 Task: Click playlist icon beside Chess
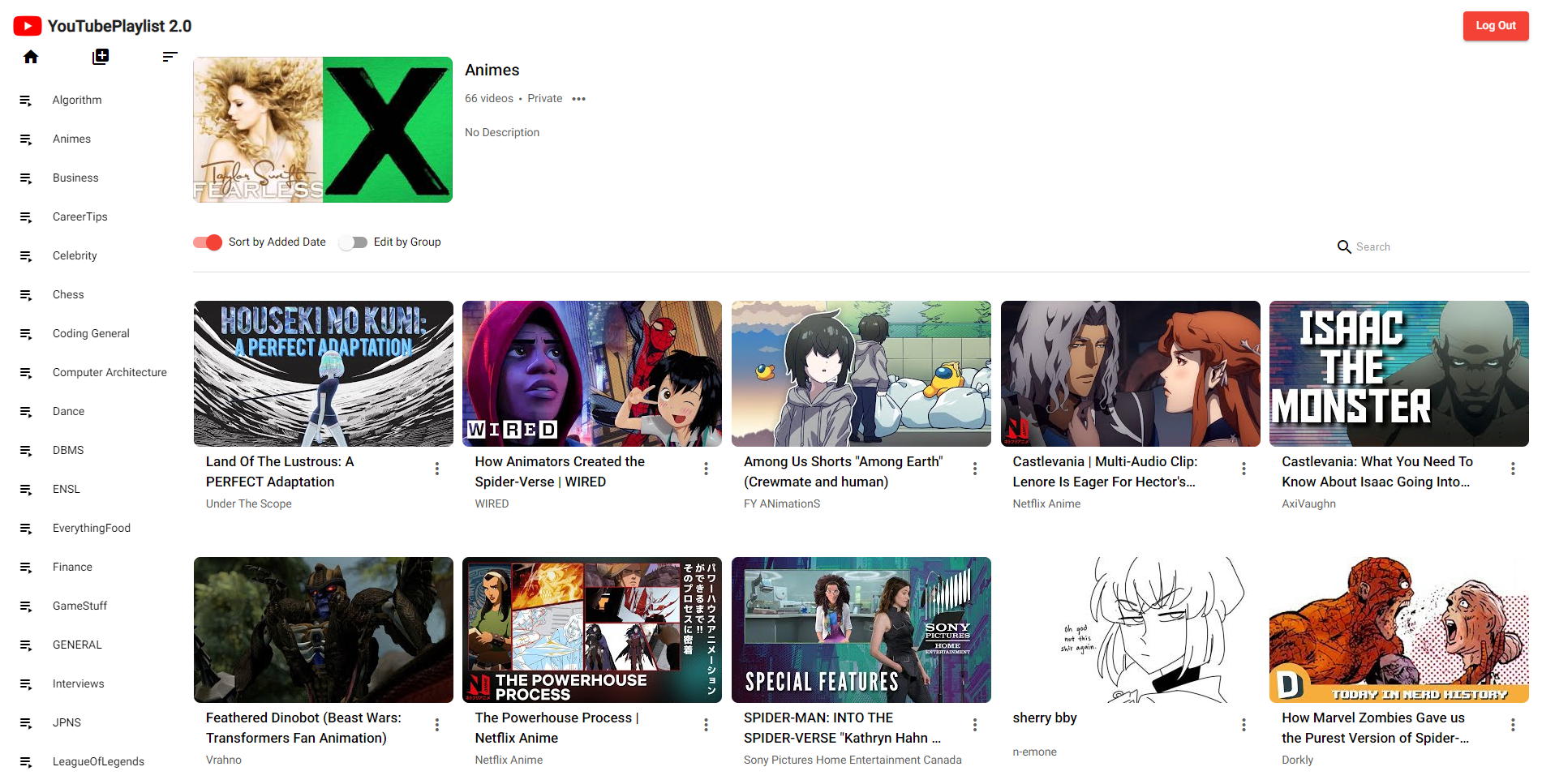[26, 295]
